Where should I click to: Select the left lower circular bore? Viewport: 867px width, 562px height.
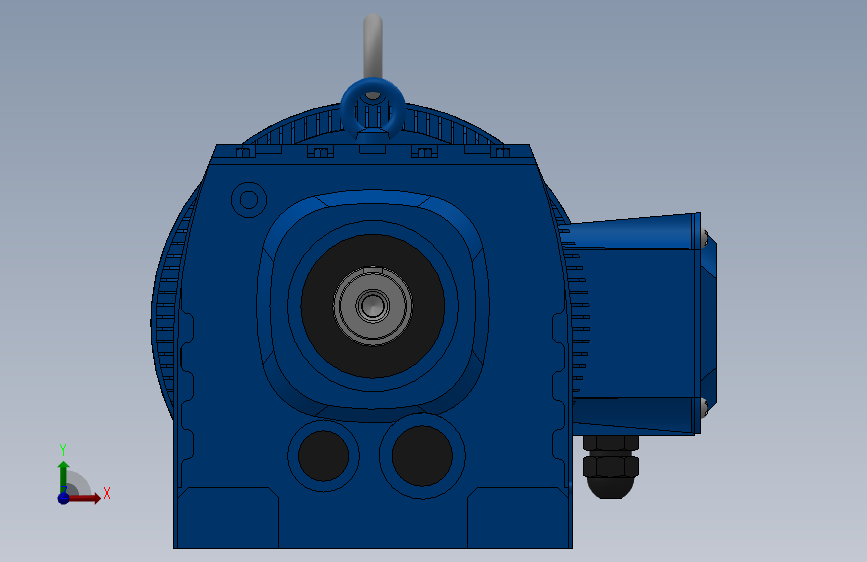tap(323, 456)
